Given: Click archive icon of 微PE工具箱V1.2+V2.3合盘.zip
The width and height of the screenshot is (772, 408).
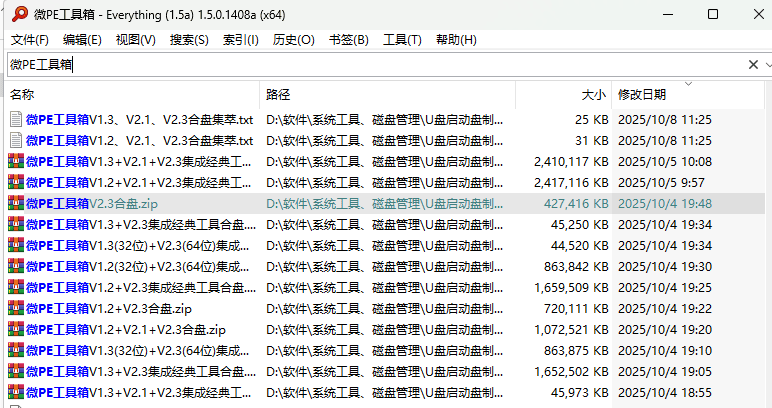Looking at the screenshot, I should pyautogui.click(x=15, y=308).
